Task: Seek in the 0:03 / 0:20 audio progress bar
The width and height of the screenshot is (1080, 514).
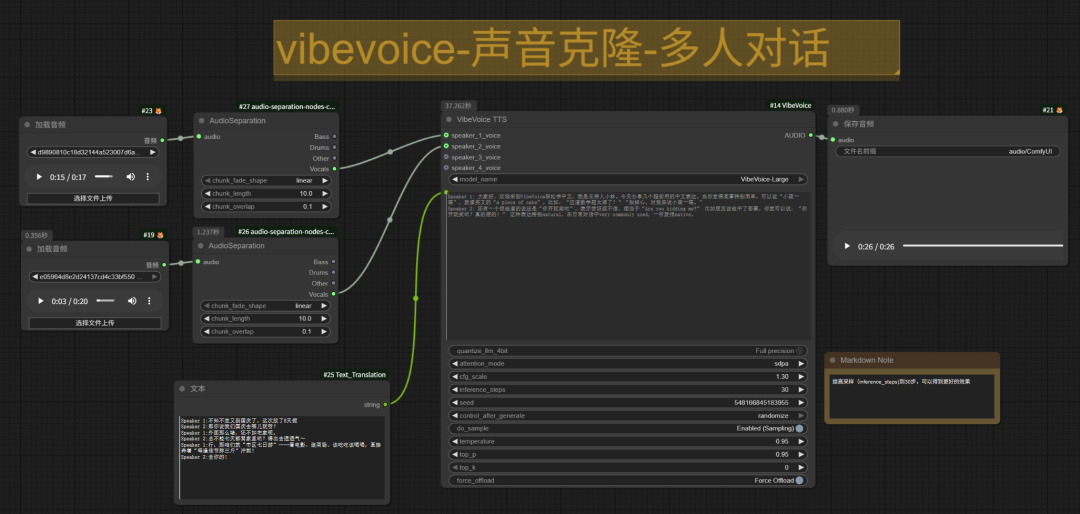Action: (x=105, y=301)
